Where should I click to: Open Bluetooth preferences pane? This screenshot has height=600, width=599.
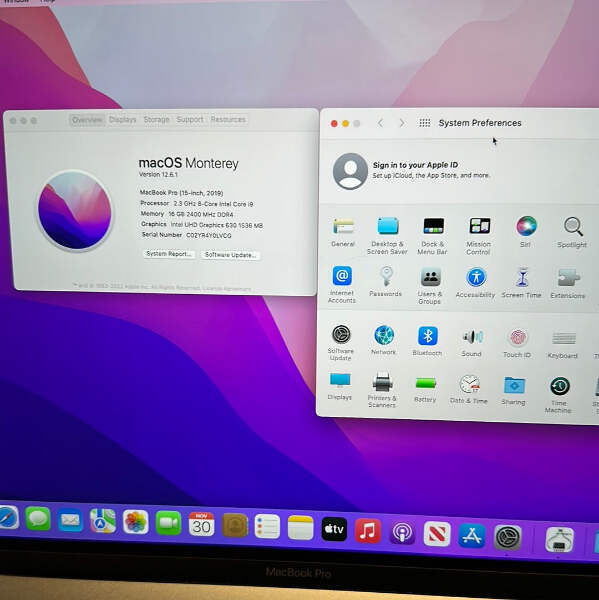point(427,341)
